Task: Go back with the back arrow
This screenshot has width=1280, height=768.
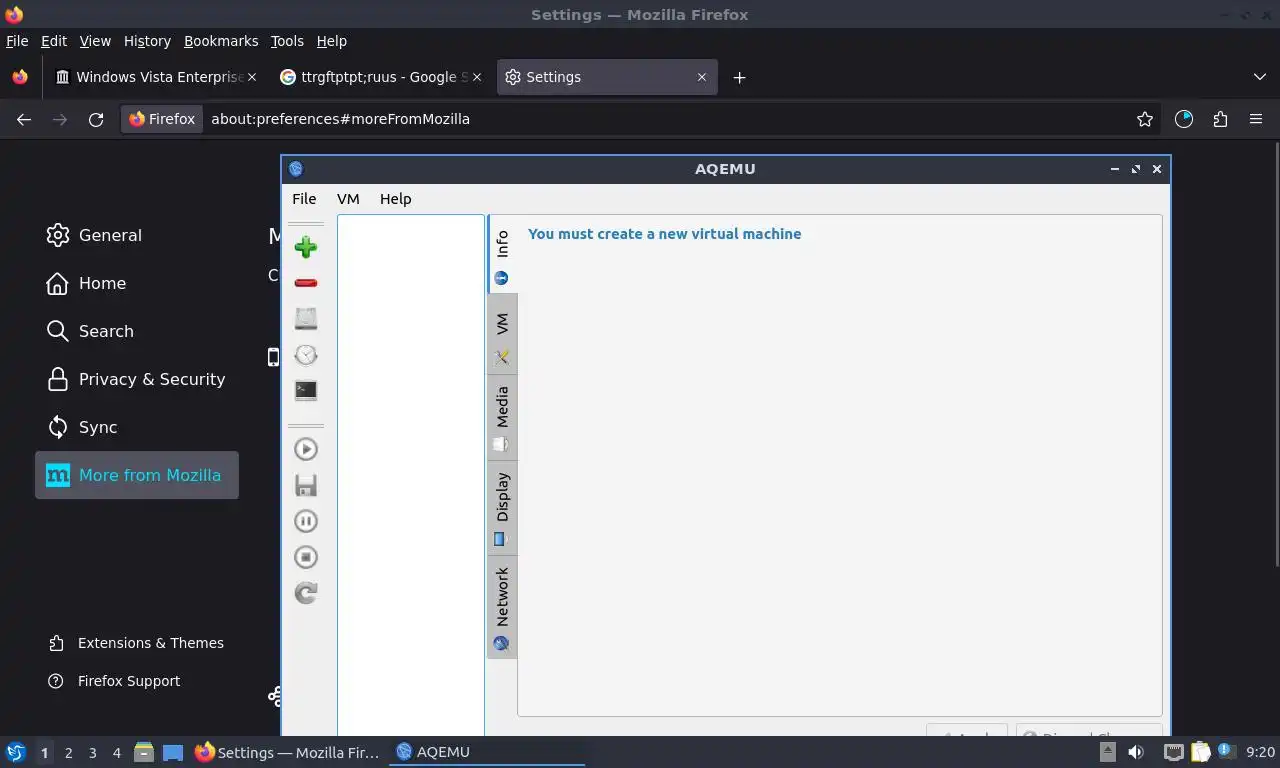Action: coord(24,119)
